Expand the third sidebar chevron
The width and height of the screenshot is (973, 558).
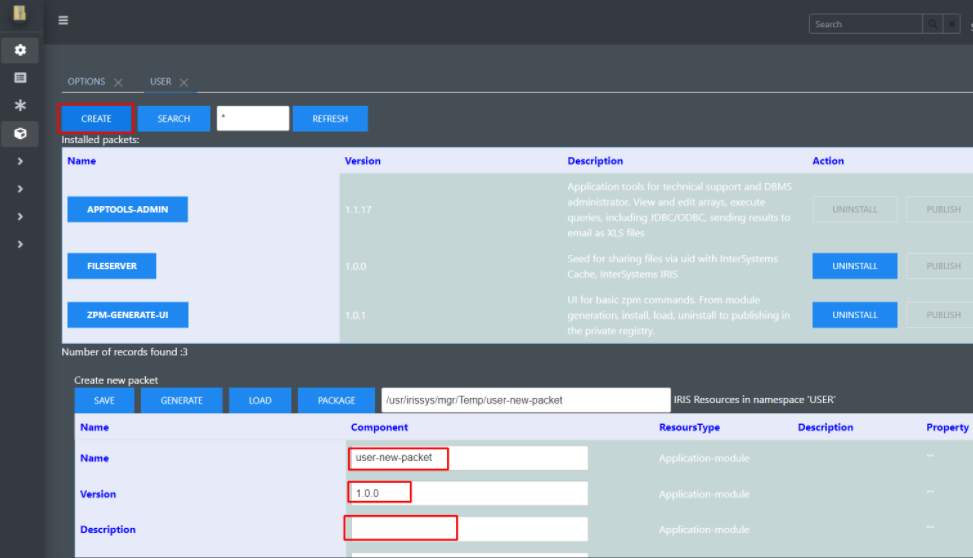pos(20,217)
